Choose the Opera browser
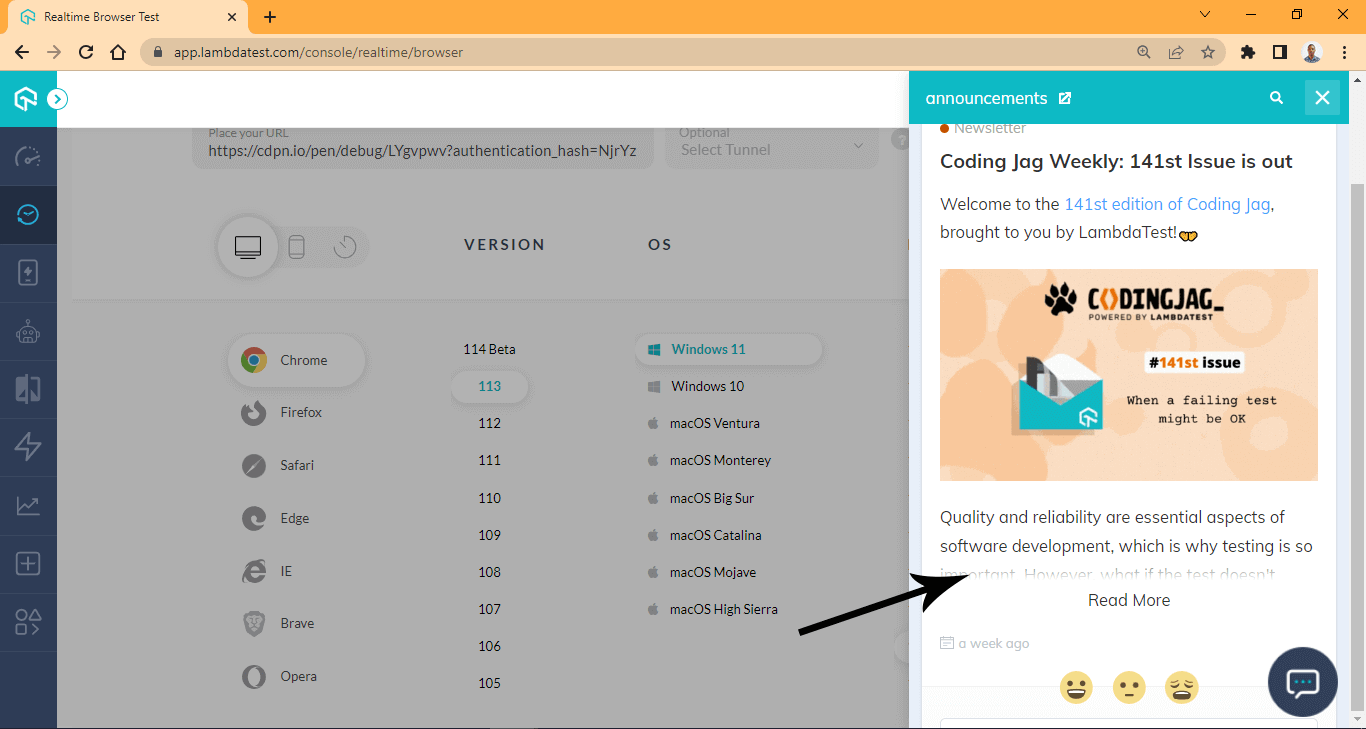The height and width of the screenshot is (729, 1366). click(280, 676)
